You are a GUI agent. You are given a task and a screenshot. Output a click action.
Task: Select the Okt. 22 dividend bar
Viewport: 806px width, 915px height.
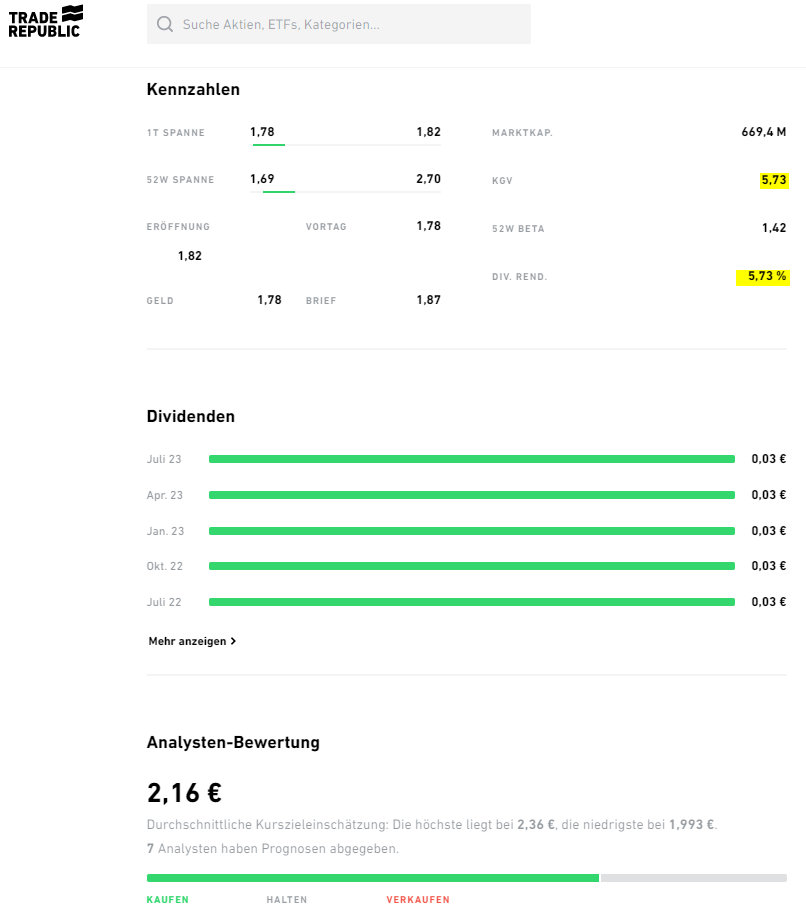(471, 566)
